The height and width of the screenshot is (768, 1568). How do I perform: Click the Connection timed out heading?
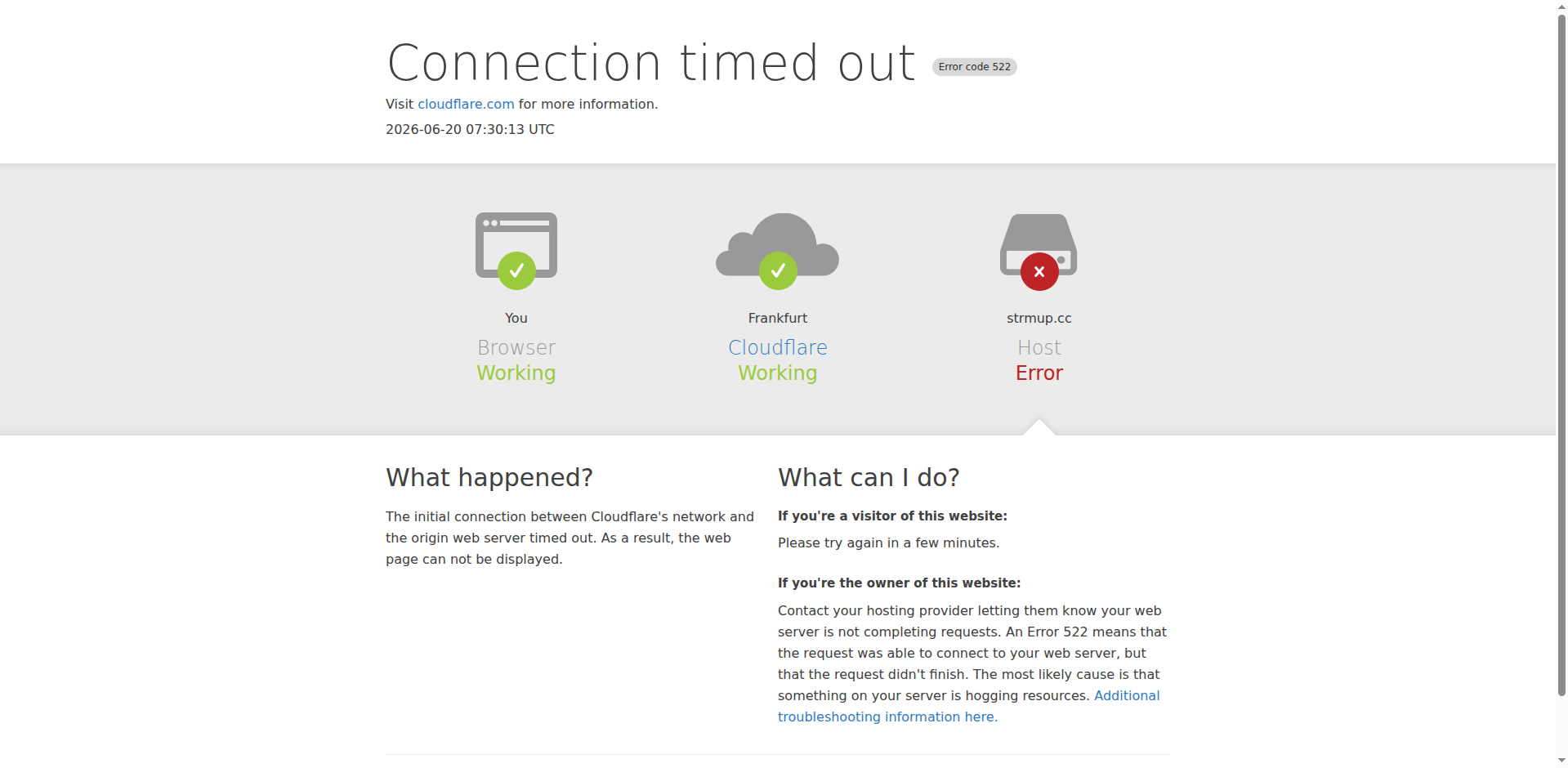651,63
